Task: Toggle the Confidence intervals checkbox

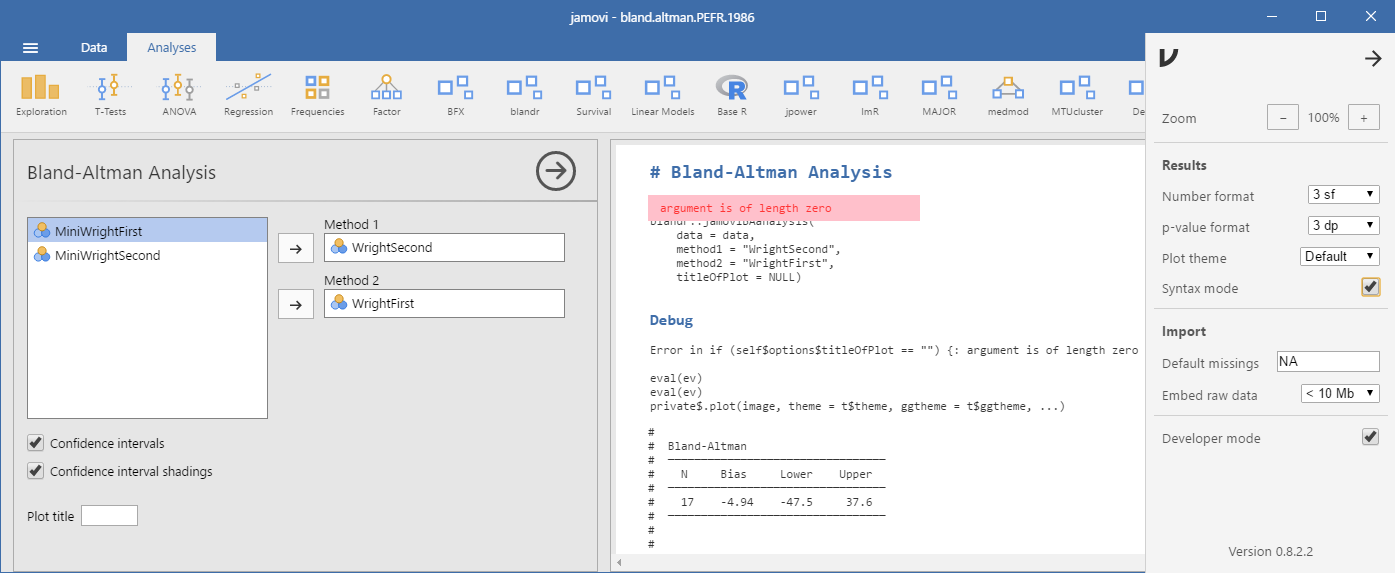Action: (36, 443)
